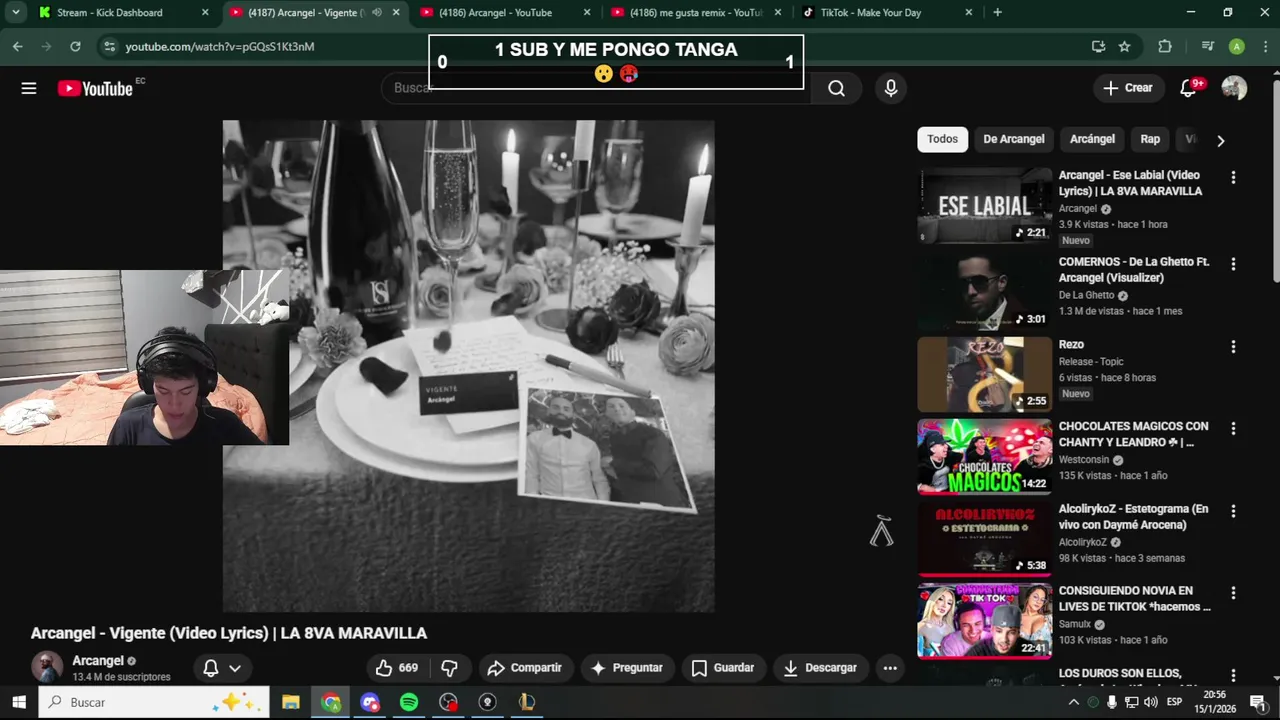Open the Chrome profile A avatar
1280x720 pixels.
coord(1237,46)
